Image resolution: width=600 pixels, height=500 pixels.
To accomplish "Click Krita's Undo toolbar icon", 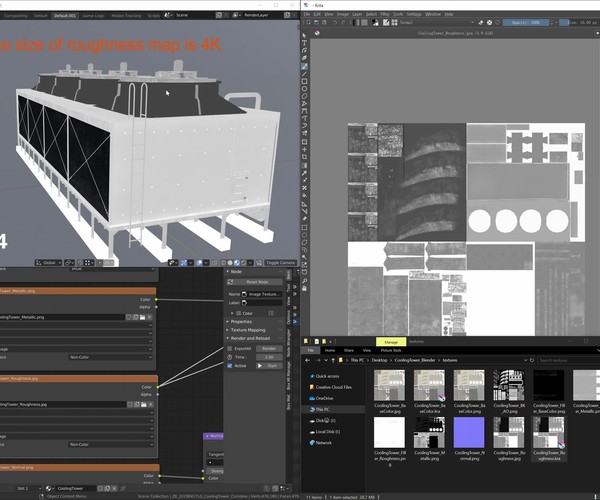I will [335, 23].
